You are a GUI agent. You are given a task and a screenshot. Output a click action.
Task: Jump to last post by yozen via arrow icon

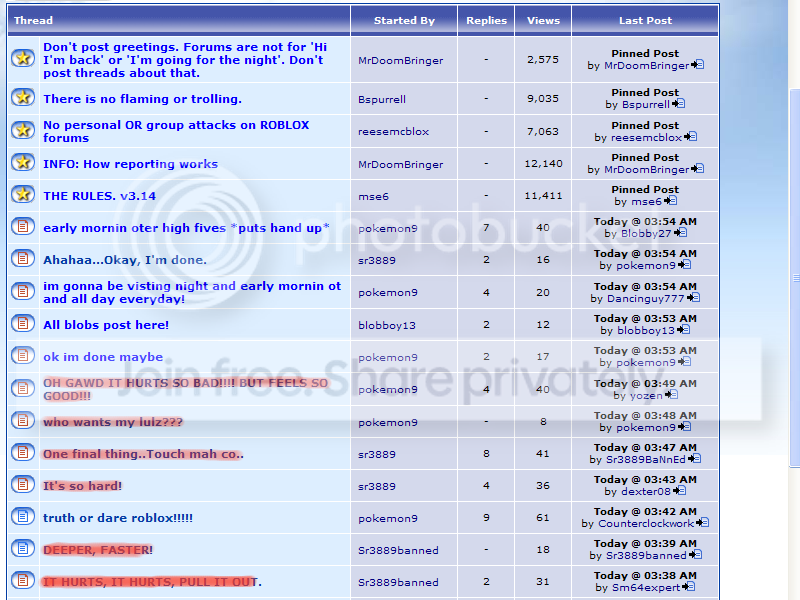click(671, 395)
